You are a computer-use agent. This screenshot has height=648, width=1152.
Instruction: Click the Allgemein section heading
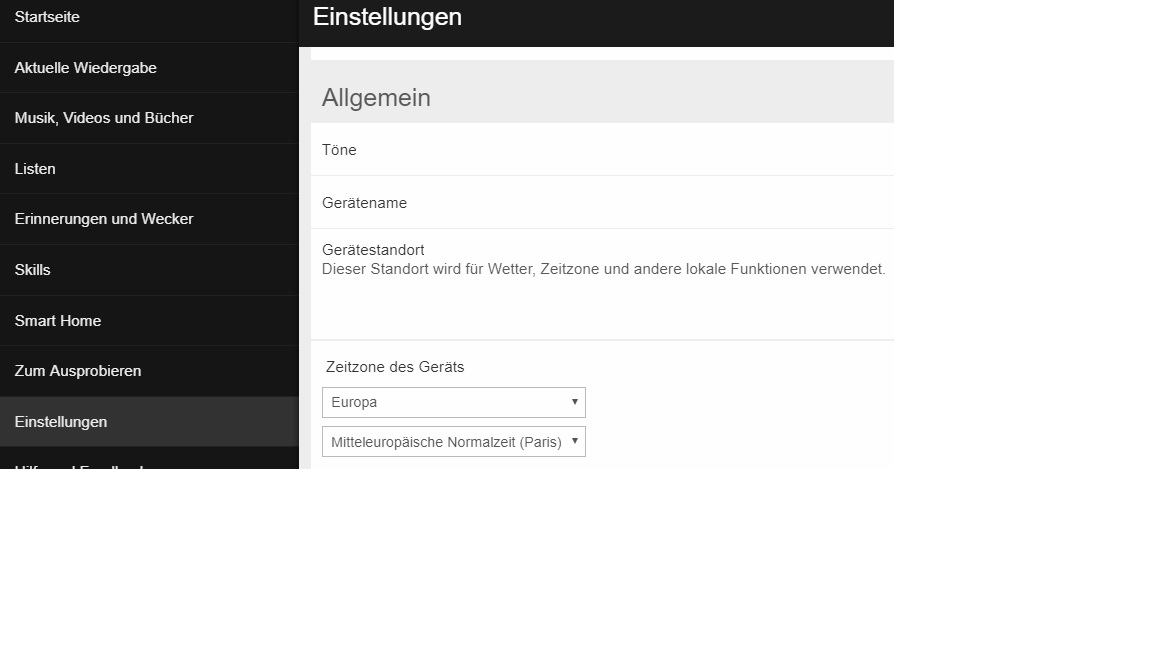tap(376, 98)
